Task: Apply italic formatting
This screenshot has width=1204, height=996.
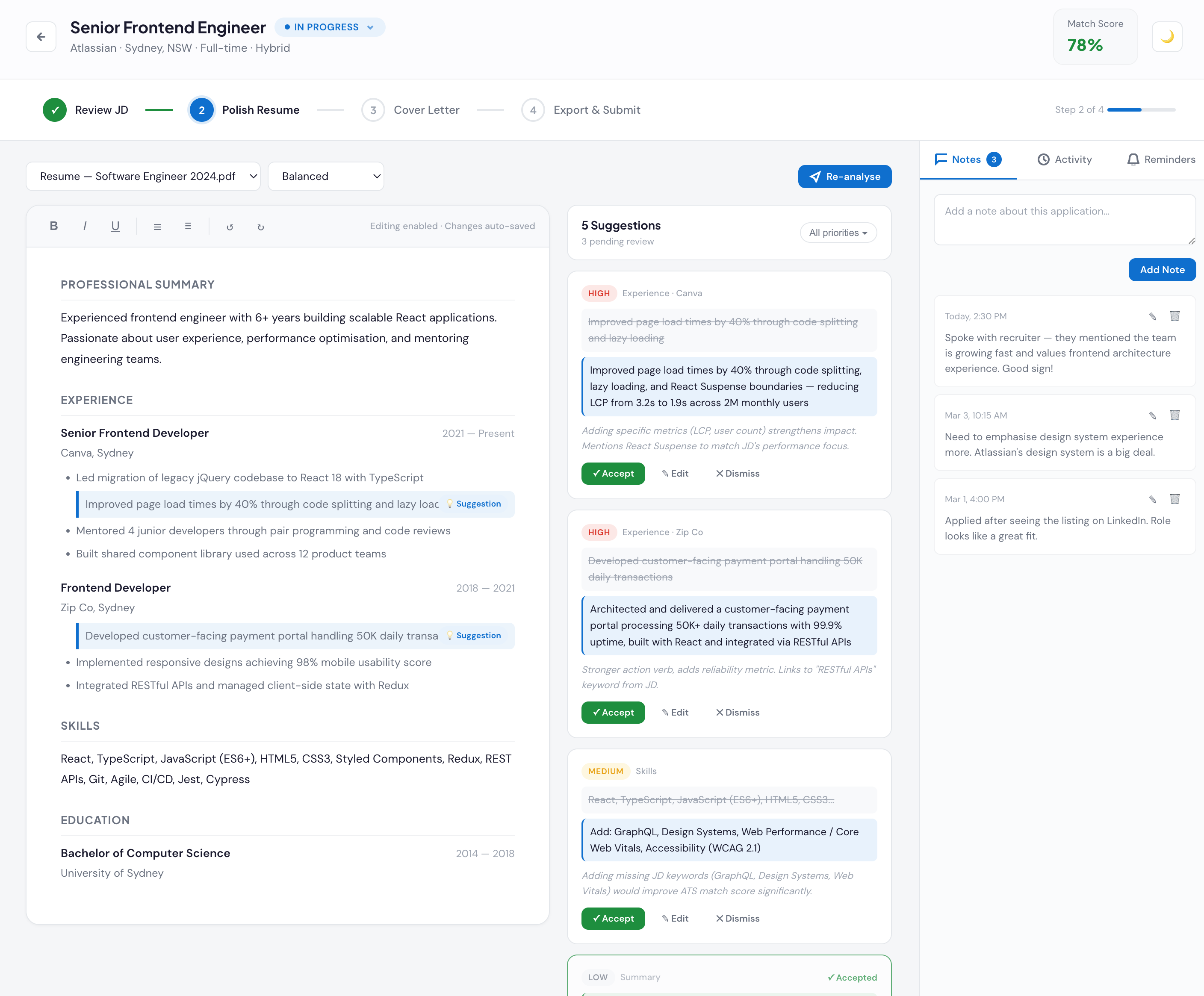Action: [x=85, y=226]
